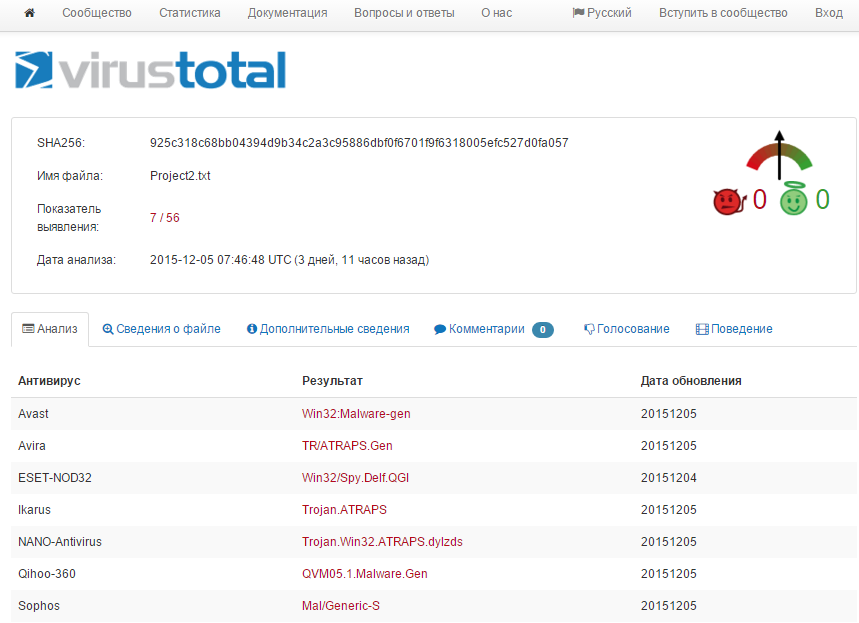Click the Вход login link
Viewport: 859px width, 623px height.
tap(828, 13)
